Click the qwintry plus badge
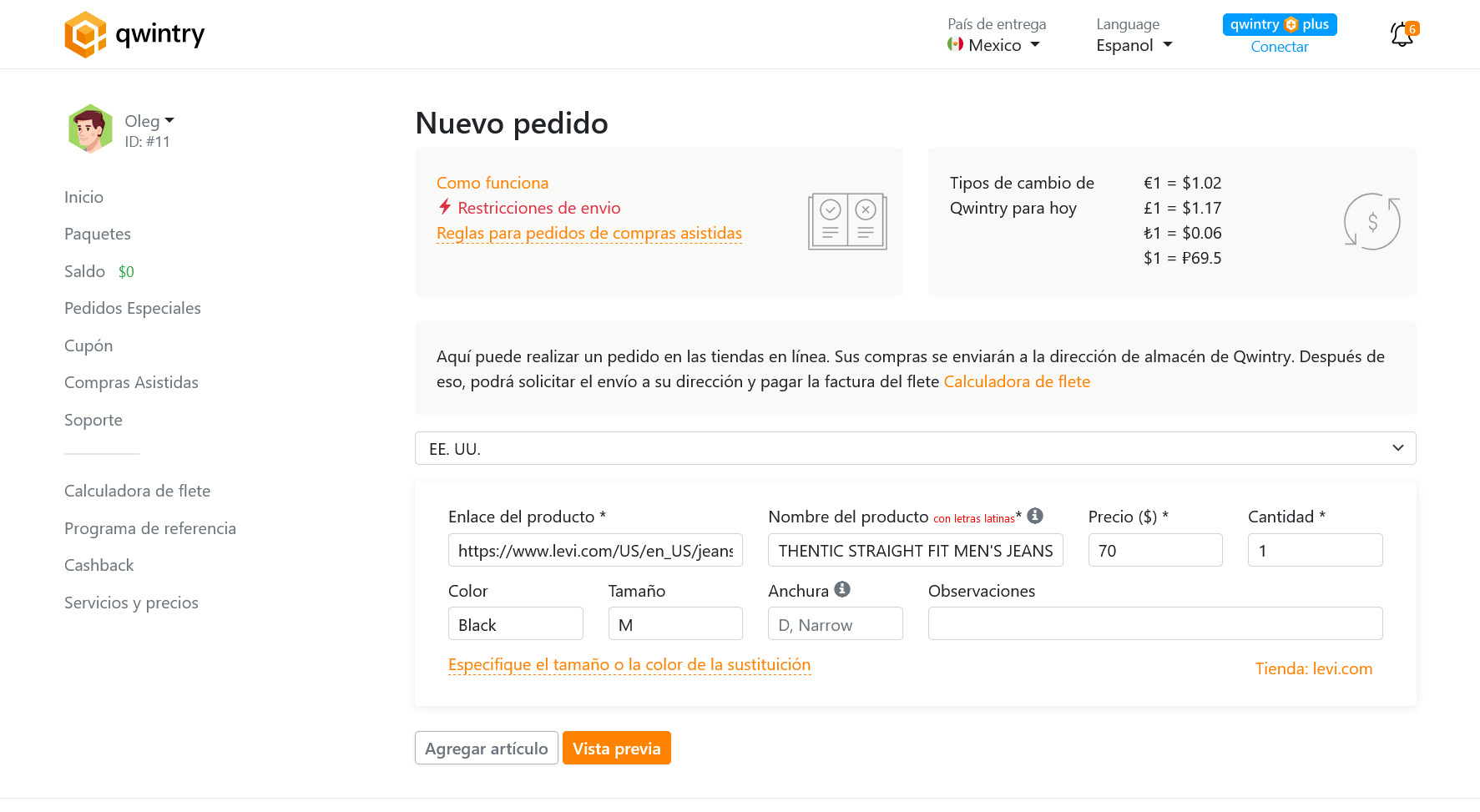1480x812 pixels. (1279, 24)
